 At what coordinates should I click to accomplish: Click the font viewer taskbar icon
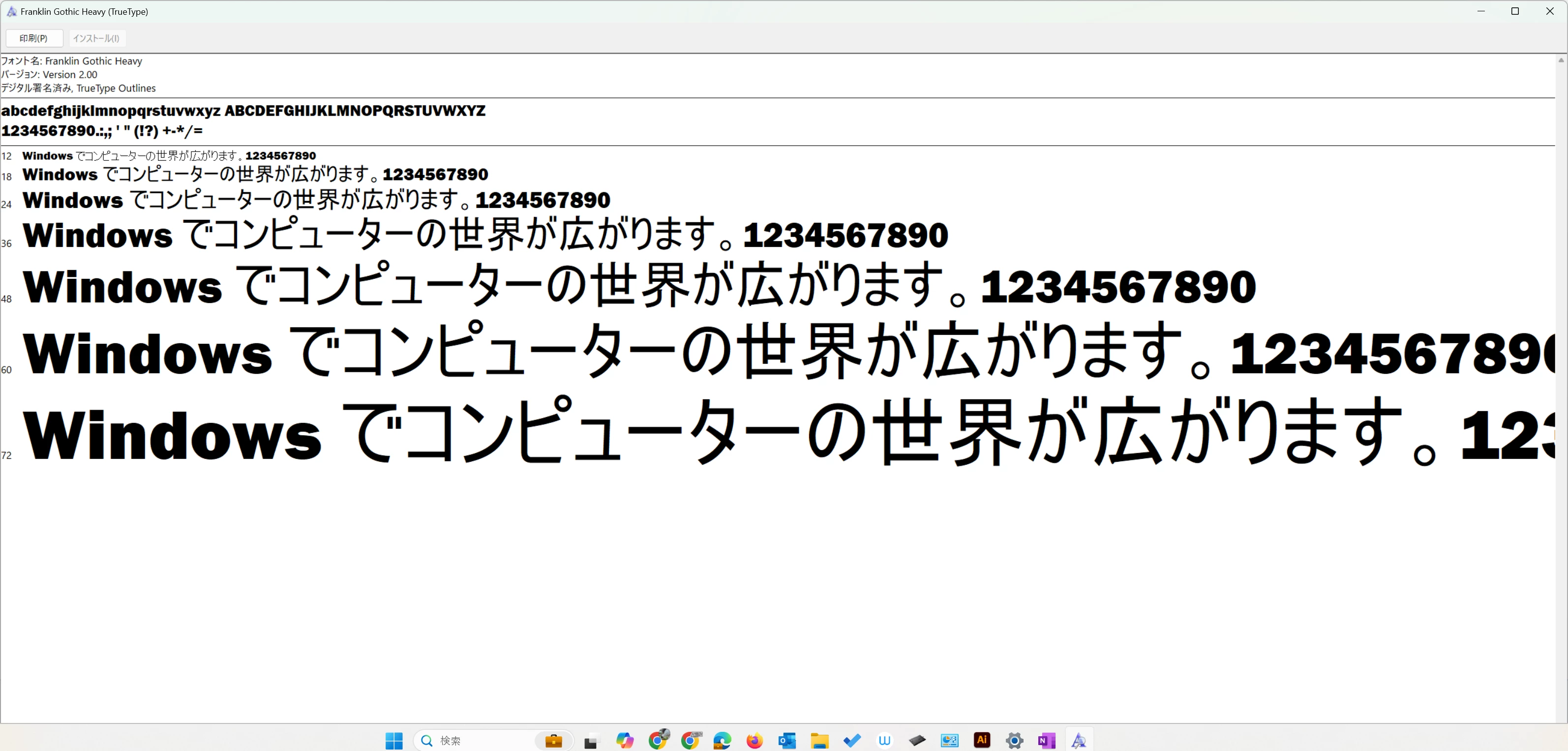1079,740
